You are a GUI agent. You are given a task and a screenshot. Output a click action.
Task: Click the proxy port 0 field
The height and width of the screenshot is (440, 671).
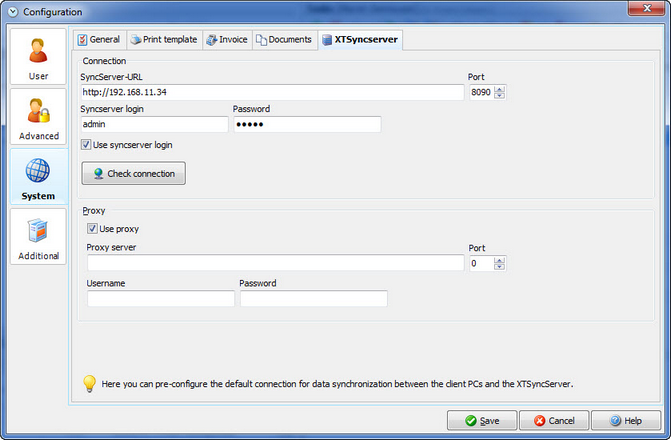click(x=481, y=263)
